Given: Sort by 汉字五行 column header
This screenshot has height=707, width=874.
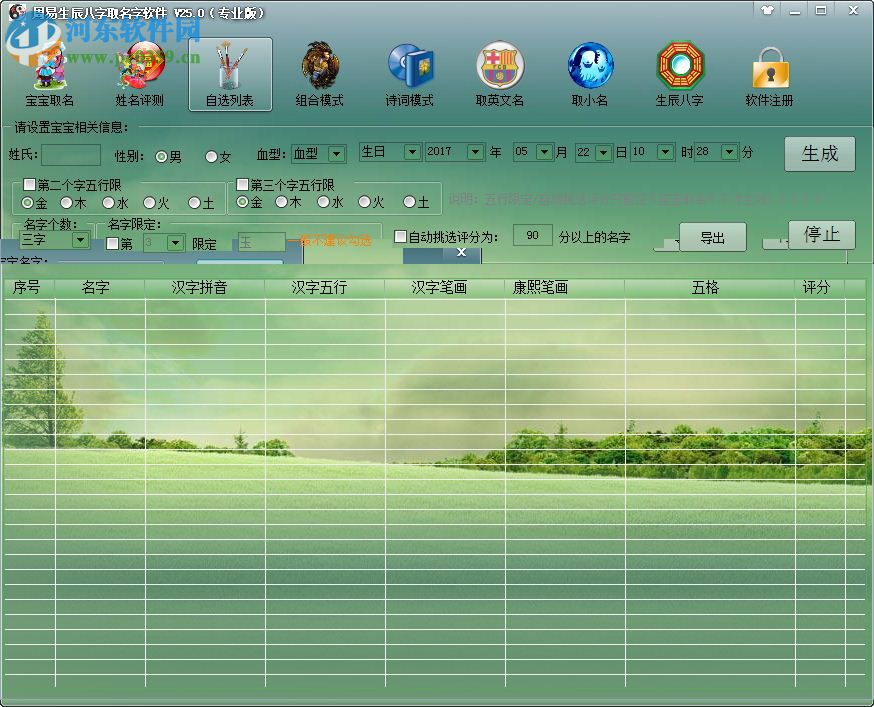Looking at the screenshot, I should pos(319,288).
